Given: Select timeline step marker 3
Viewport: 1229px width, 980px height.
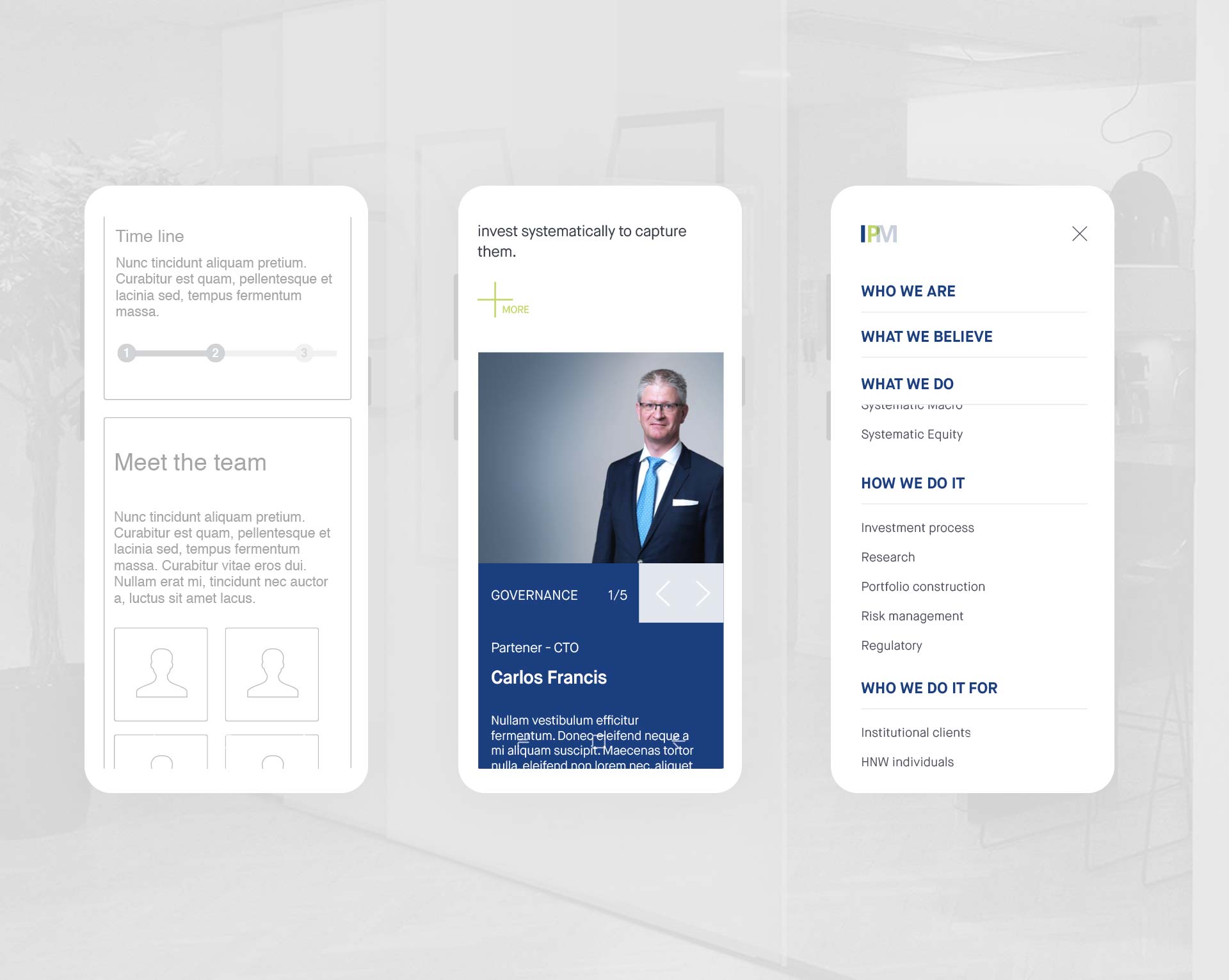Looking at the screenshot, I should [304, 352].
